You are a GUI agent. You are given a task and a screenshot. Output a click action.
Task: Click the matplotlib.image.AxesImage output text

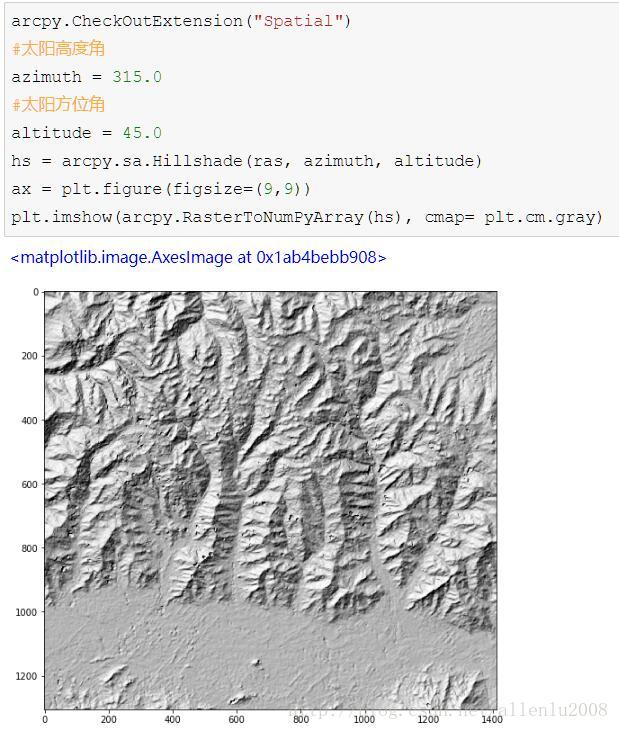[198, 257]
